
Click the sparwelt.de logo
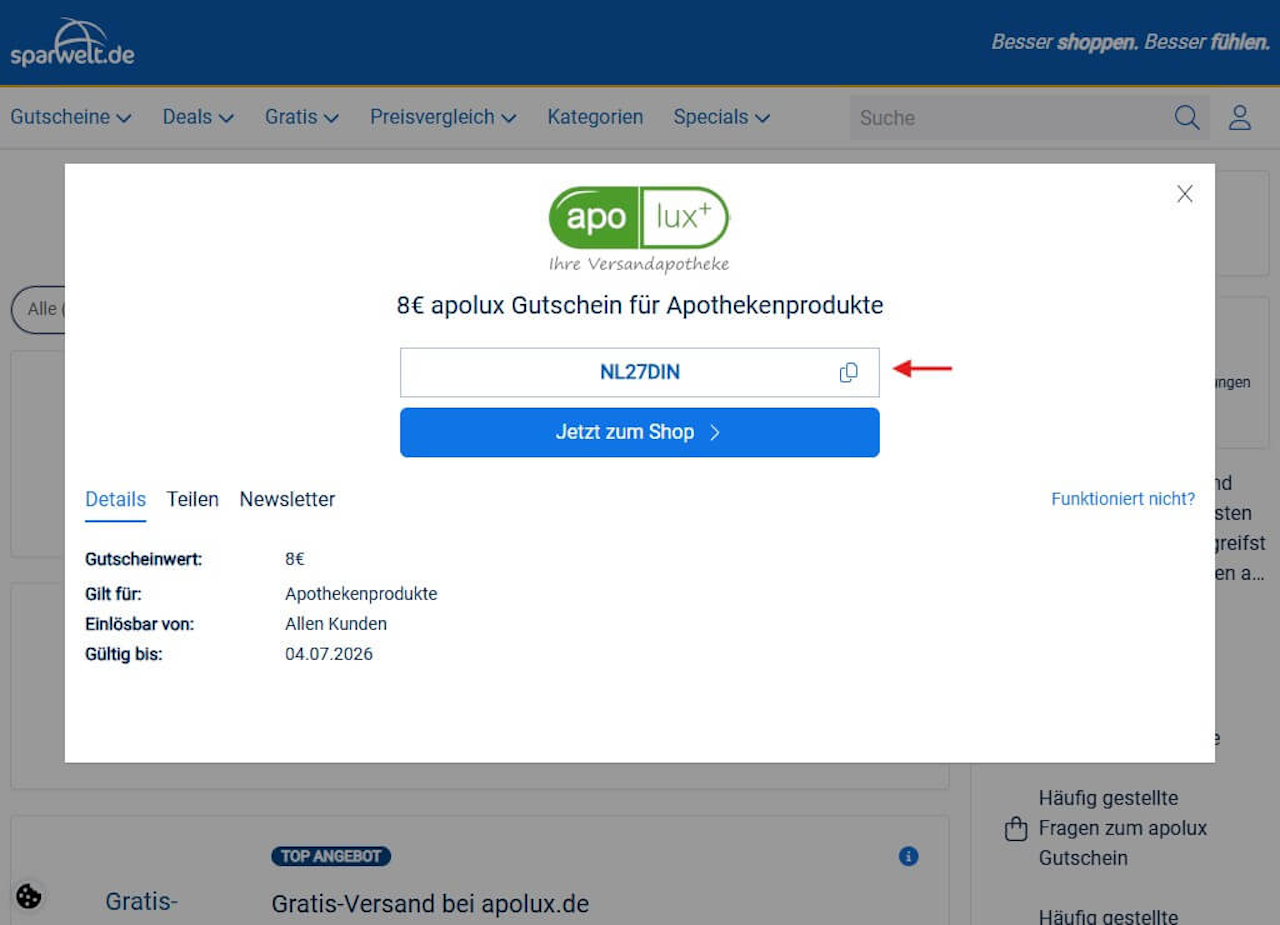pyautogui.click(x=72, y=43)
